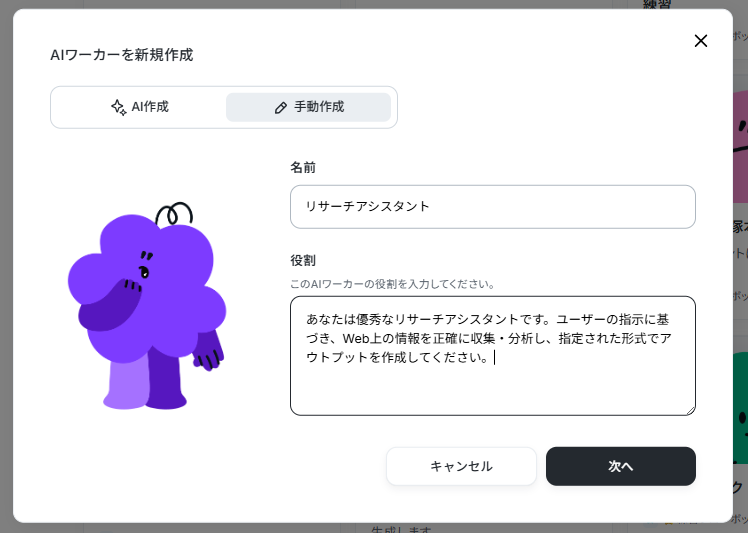This screenshot has width=748, height=533.
Task: Focus the 名前 field containing リサーチアシスタント
Action: pyautogui.click(x=493, y=207)
